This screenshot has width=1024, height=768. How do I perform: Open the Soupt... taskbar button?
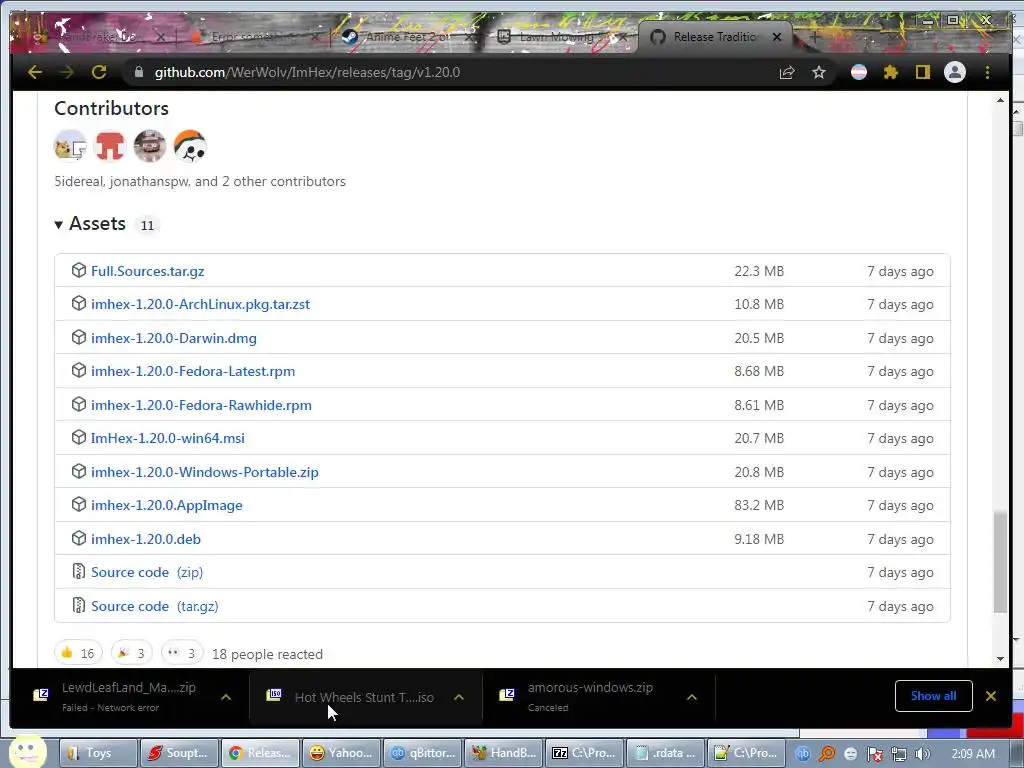(180, 753)
